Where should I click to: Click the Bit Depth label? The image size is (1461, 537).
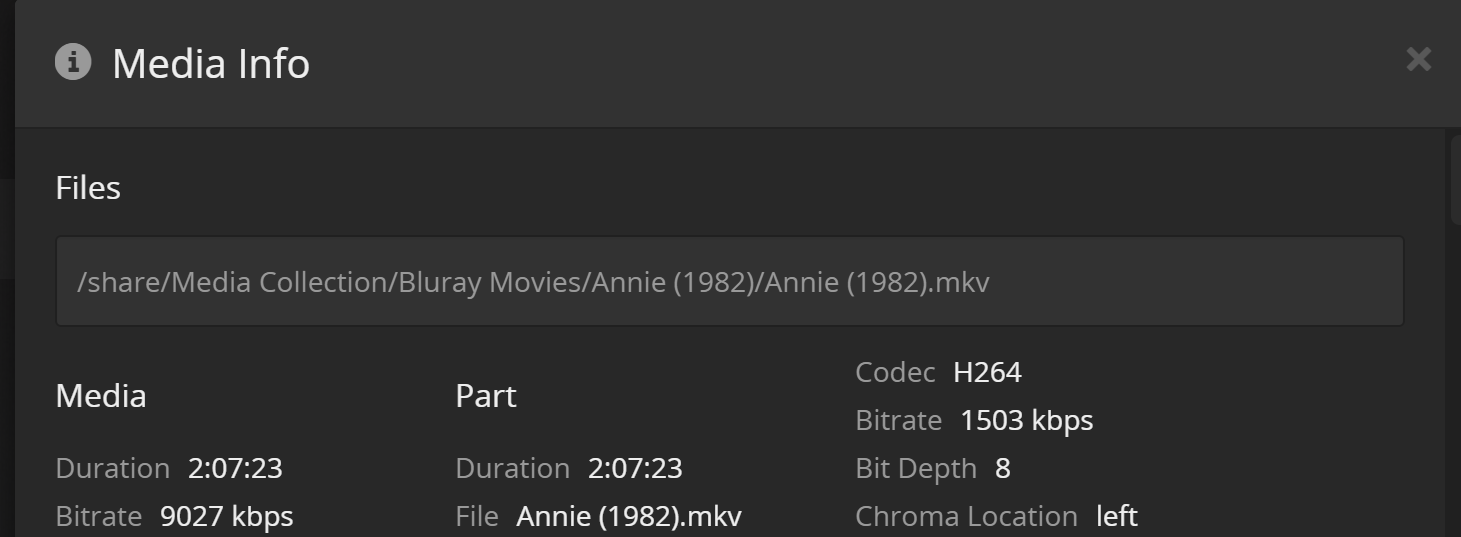pyautogui.click(x=916, y=468)
